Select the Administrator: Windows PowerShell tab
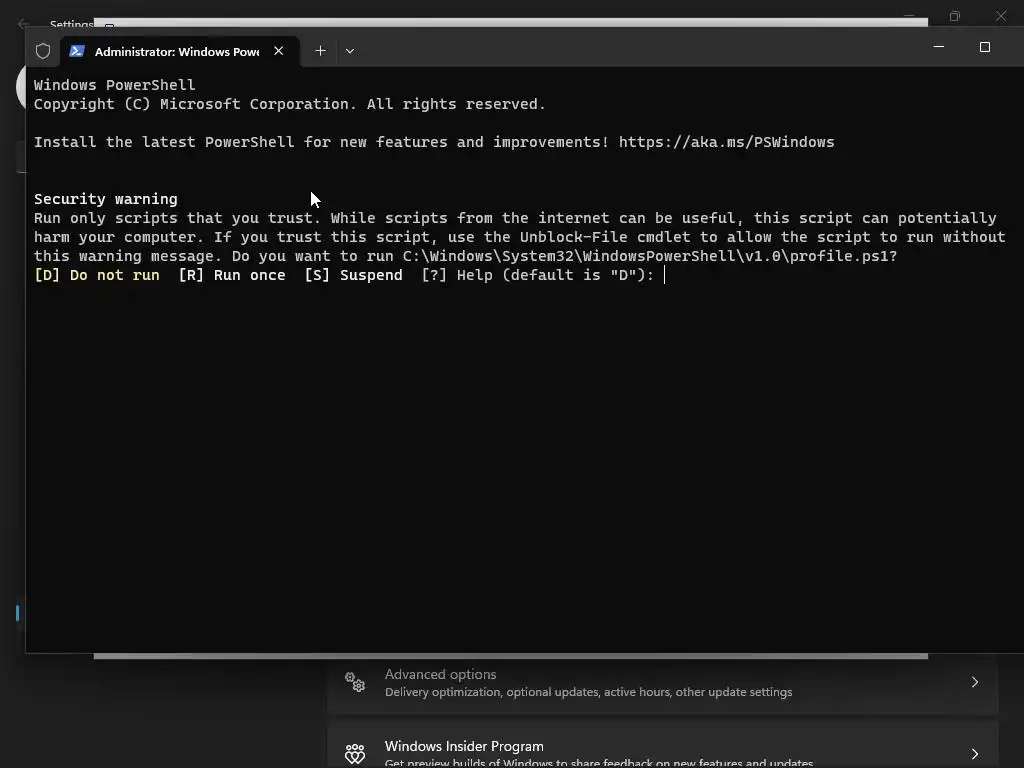The height and width of the screenshot is (768, 1024). point(180,52)
